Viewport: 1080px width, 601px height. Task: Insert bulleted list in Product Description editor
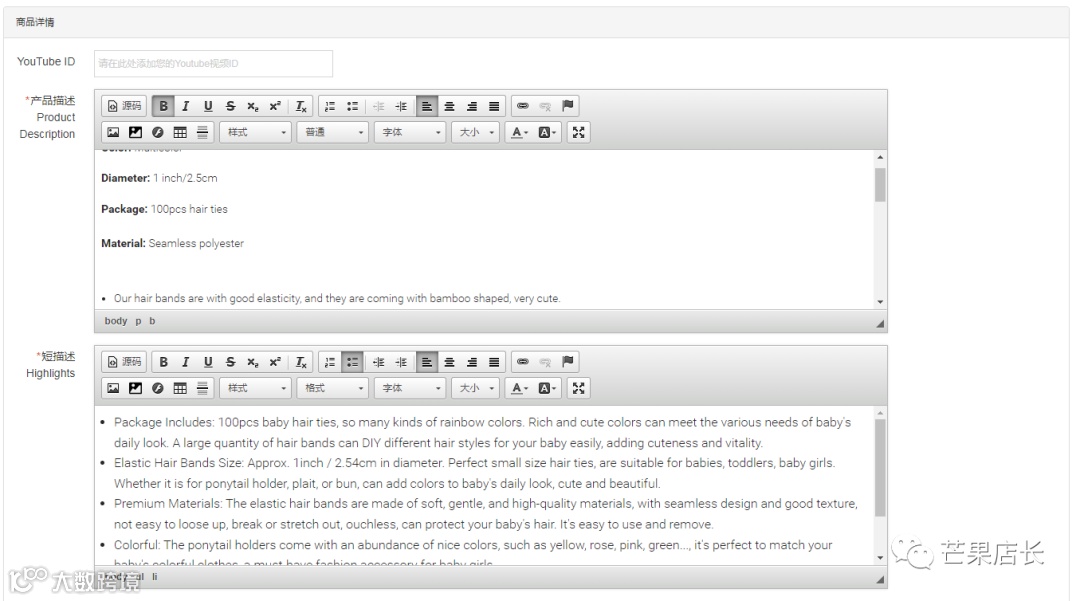tap(353, 106)
